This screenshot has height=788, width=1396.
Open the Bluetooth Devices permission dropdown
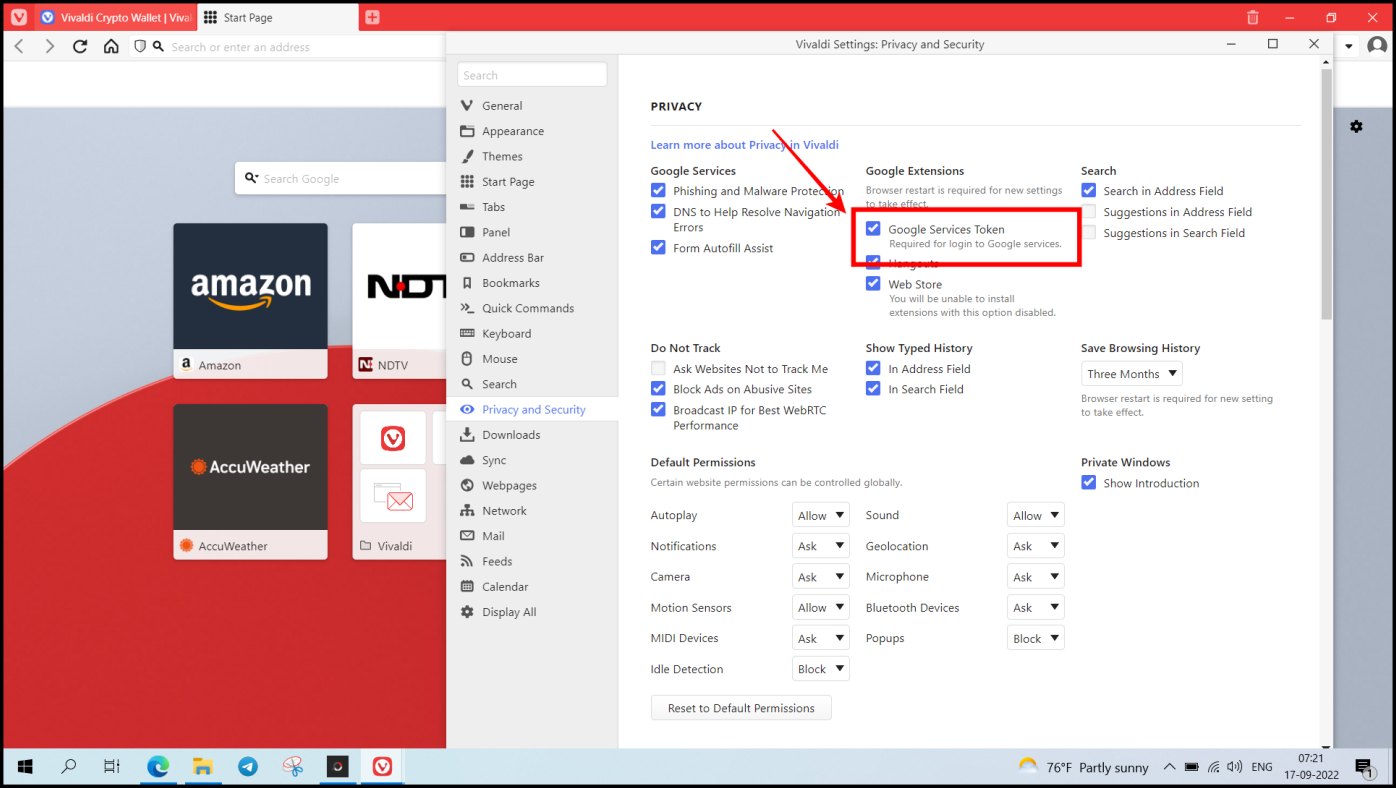click(x=1036, y=607)
